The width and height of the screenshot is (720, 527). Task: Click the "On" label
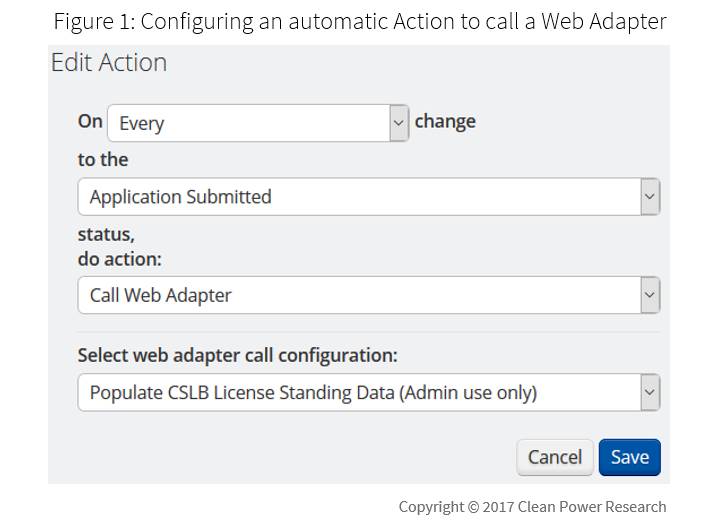(x=90, y=121)
